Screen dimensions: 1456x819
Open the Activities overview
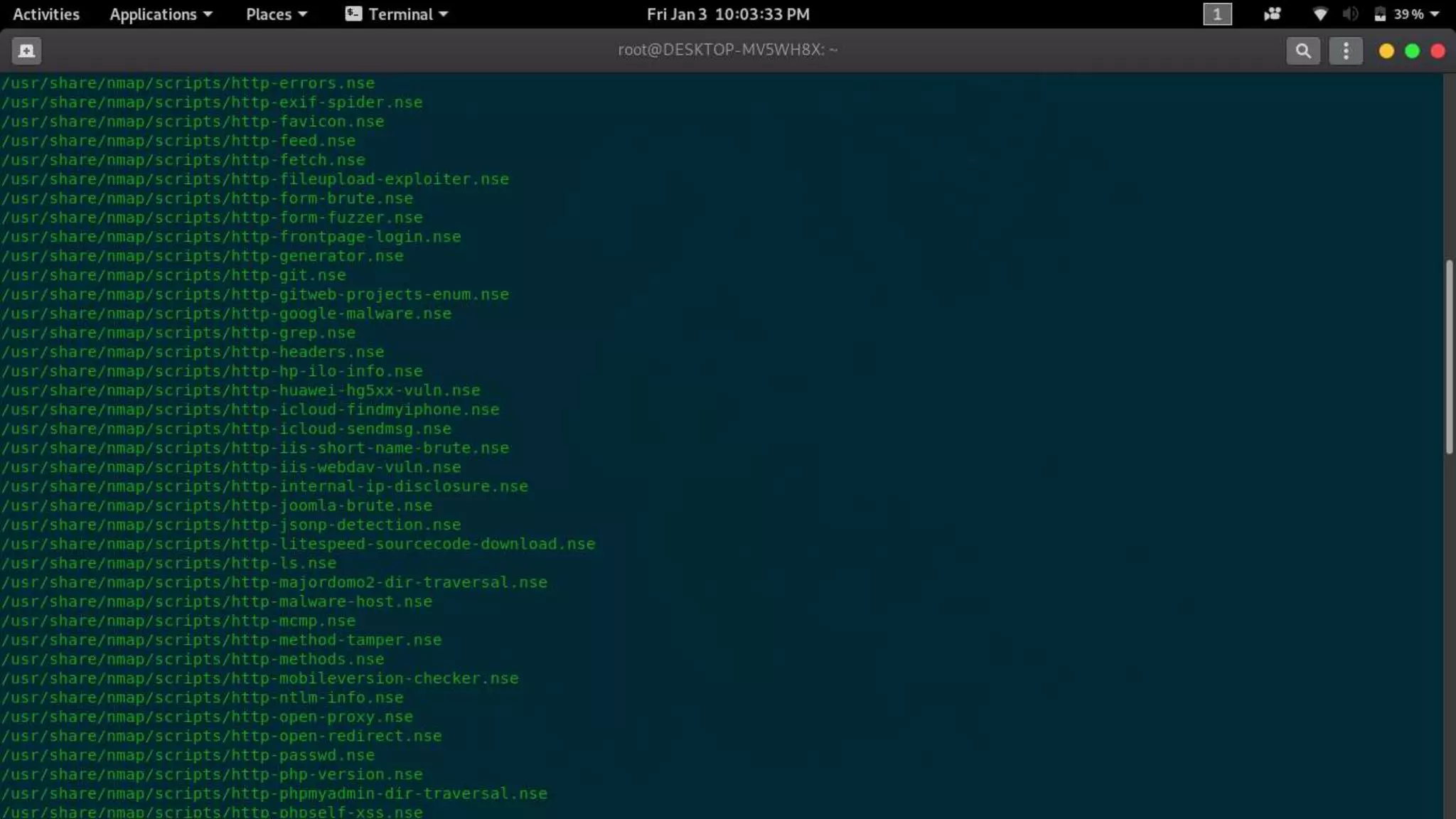point(46,14)
